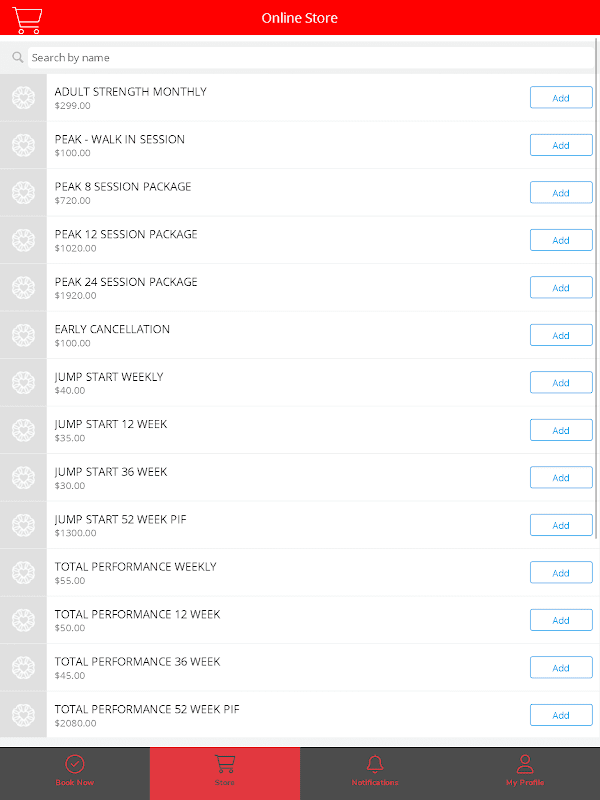The width and height of the screenshot is (600, 800).
Task: Select Adult Strength Monthly product thumbnail
Action: click(23, 97)
